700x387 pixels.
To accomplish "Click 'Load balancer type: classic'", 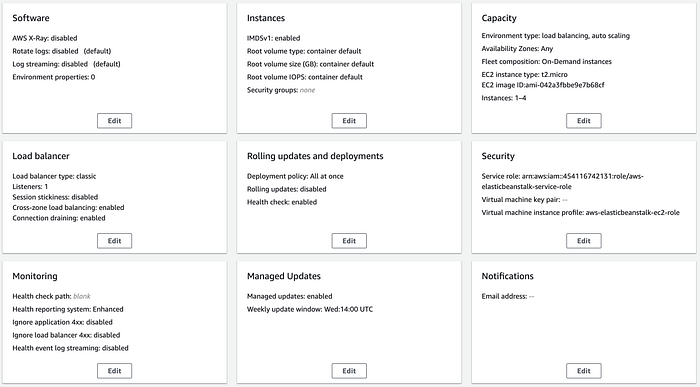I will pos(54,176).
